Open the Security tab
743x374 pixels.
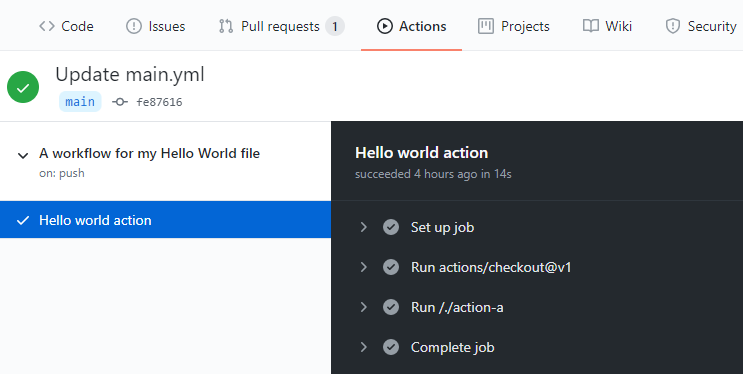(x=701, y=26)
